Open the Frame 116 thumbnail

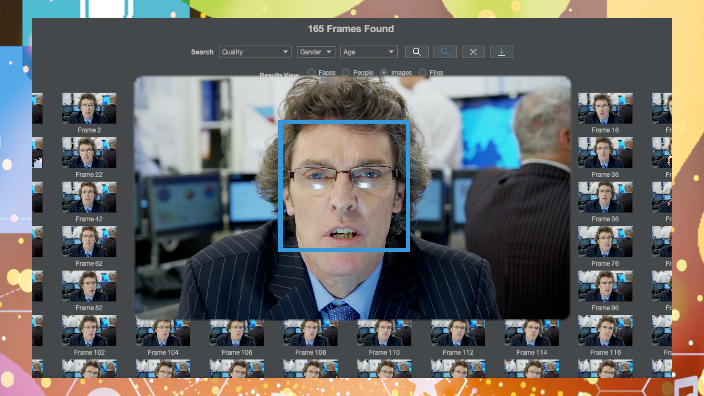[605, 330]
